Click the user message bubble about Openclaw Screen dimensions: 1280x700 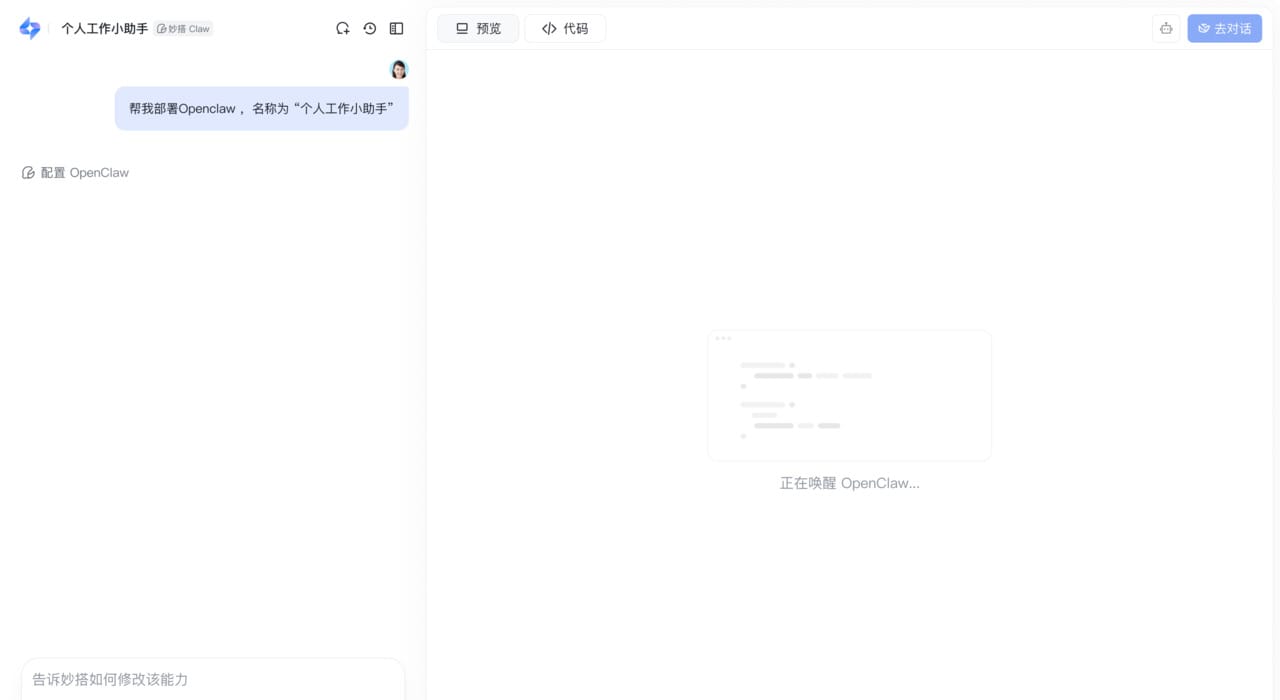tap(261, 108)
